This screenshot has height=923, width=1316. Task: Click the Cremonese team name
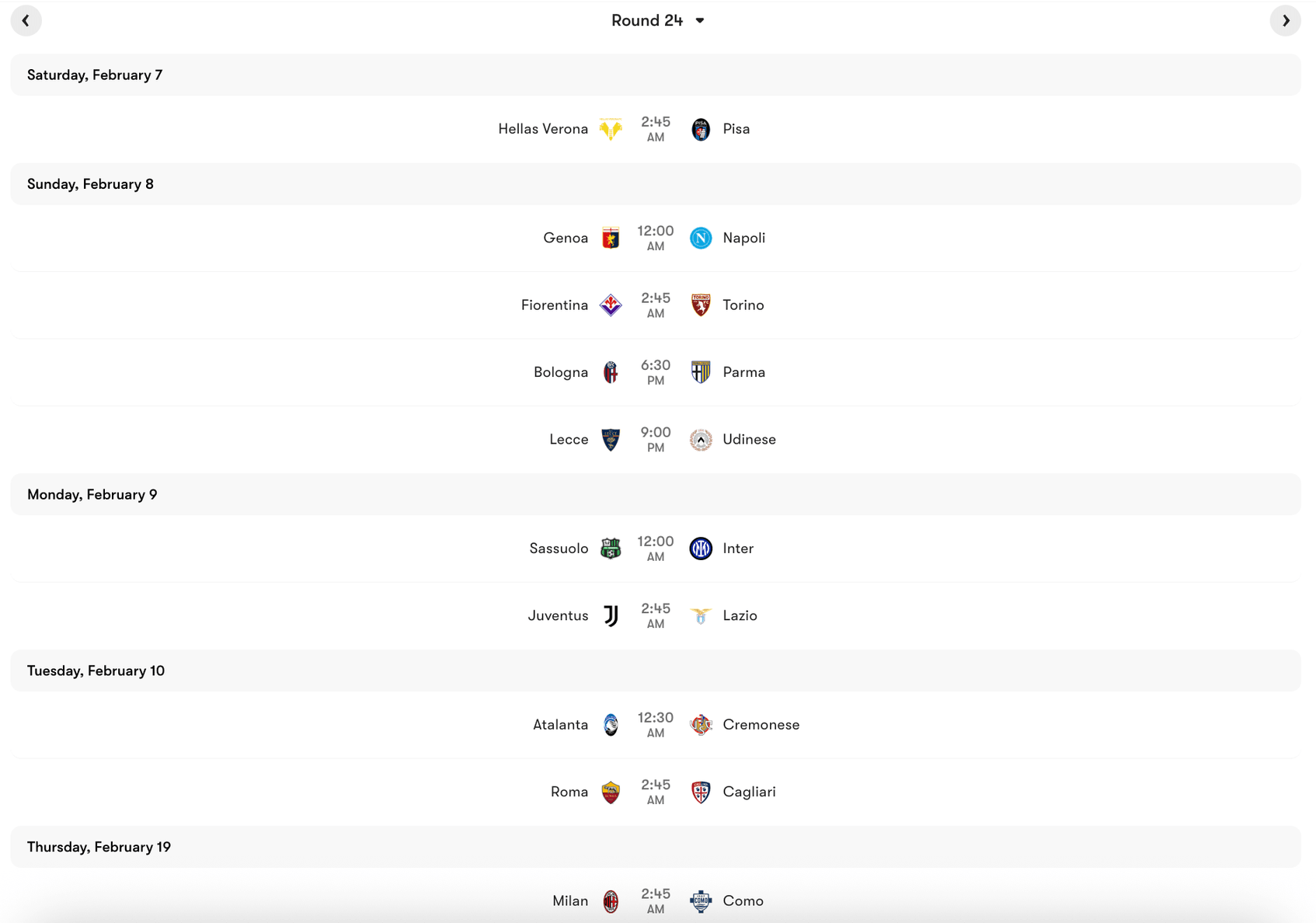tap(761, 724)
